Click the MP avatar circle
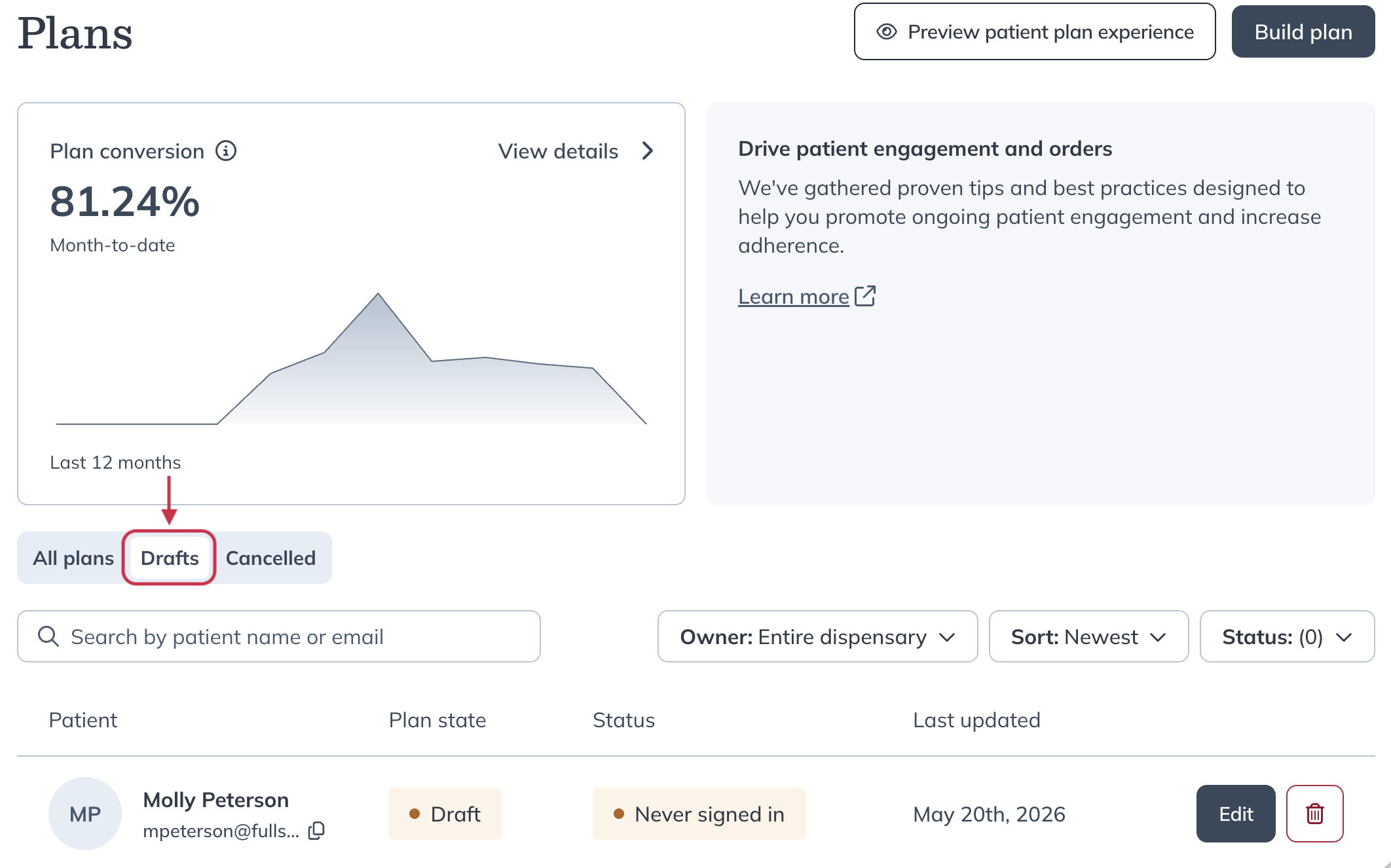Image resolution: width=1391 pixels, height=868 pixels. tap(85, 814)
